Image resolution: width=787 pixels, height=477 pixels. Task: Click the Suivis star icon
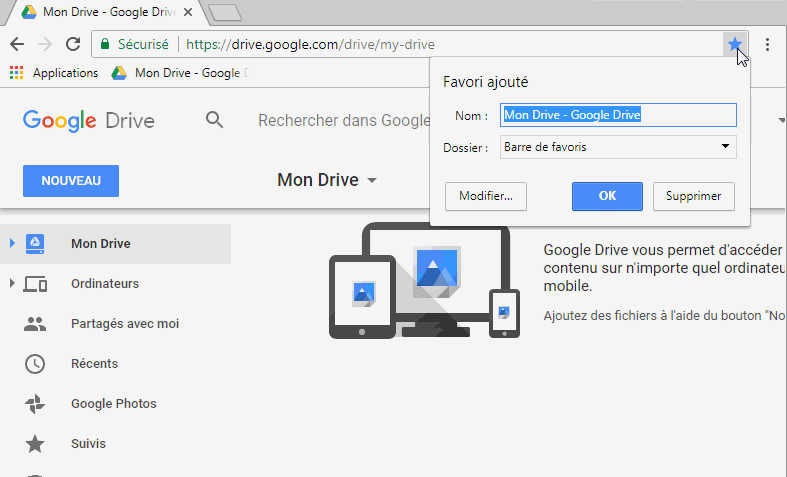coord(35,444)
